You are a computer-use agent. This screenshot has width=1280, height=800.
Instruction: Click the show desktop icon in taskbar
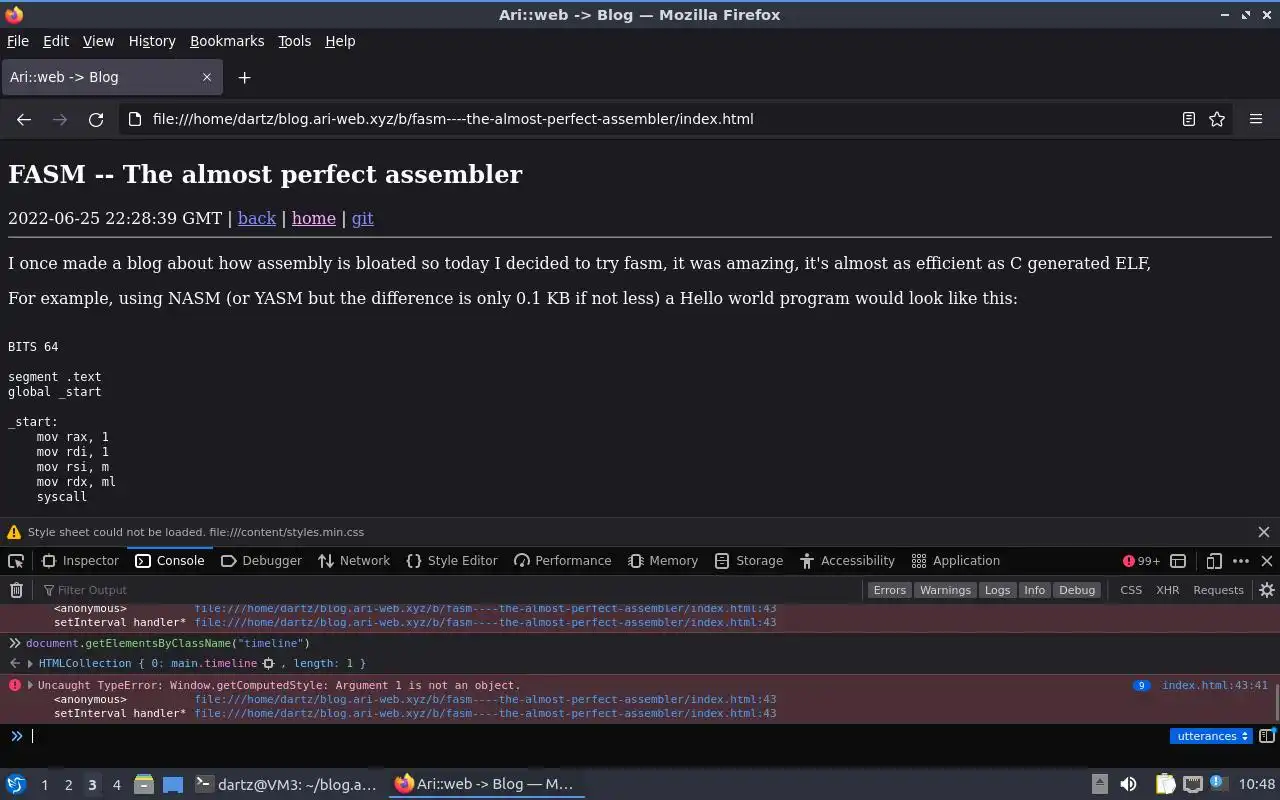pyautogui.click(x=173, y=784)
